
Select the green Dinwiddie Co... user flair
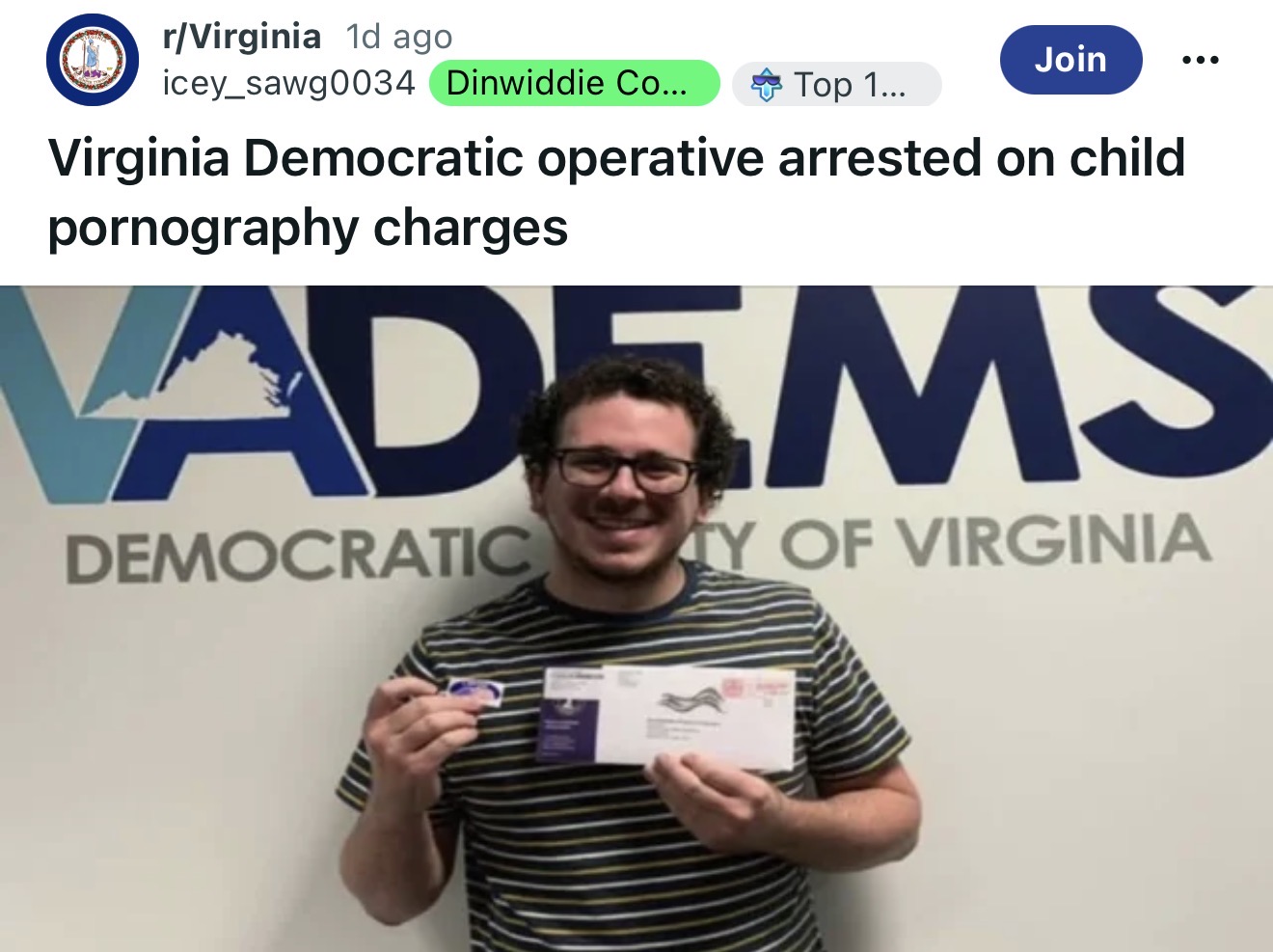574,83
